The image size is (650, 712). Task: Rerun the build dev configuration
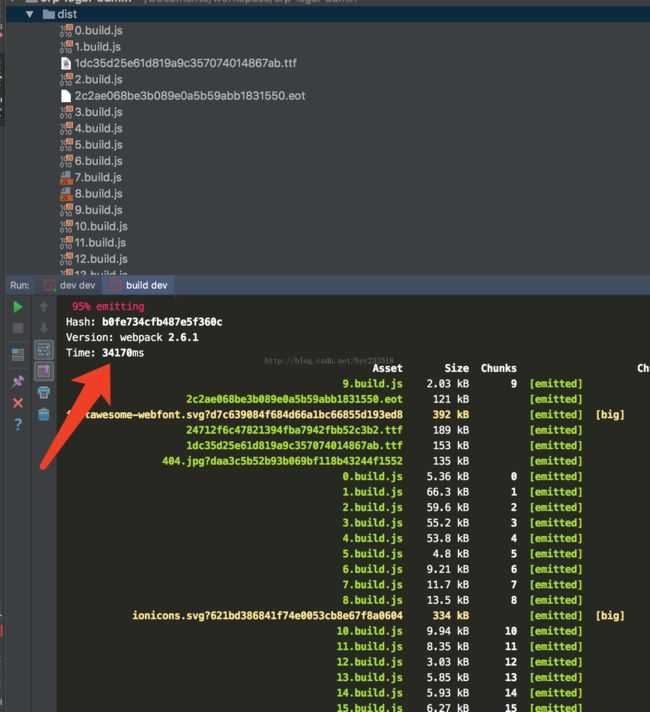tap(18, 307)
